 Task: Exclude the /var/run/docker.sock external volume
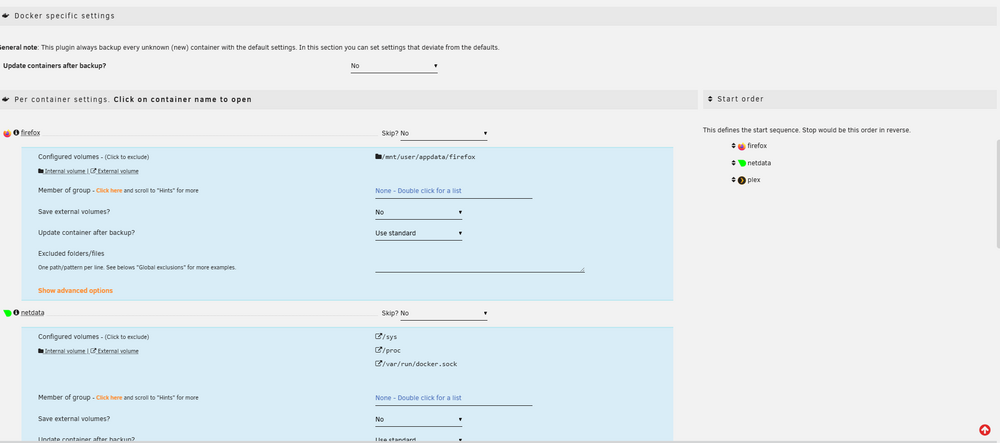point(416,364)
